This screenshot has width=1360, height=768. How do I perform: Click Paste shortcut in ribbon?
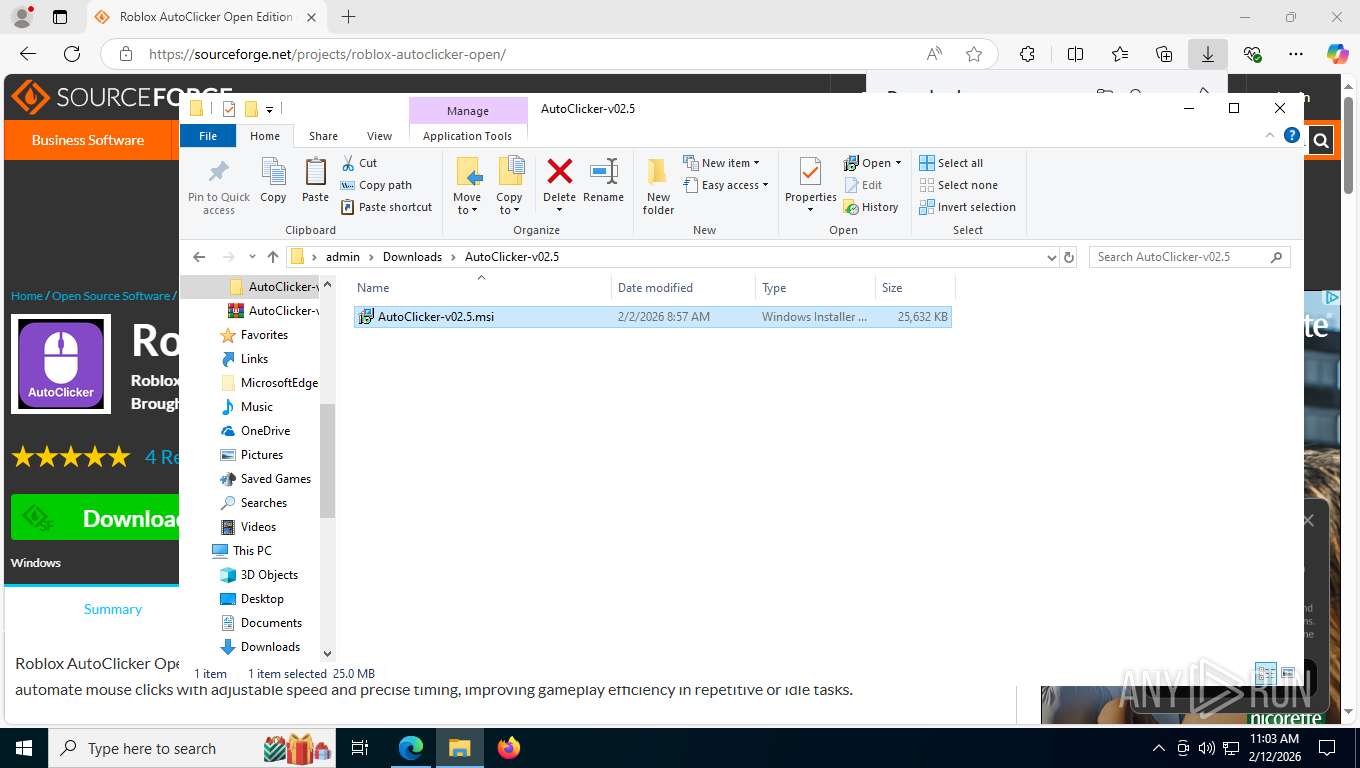point(386,207)
